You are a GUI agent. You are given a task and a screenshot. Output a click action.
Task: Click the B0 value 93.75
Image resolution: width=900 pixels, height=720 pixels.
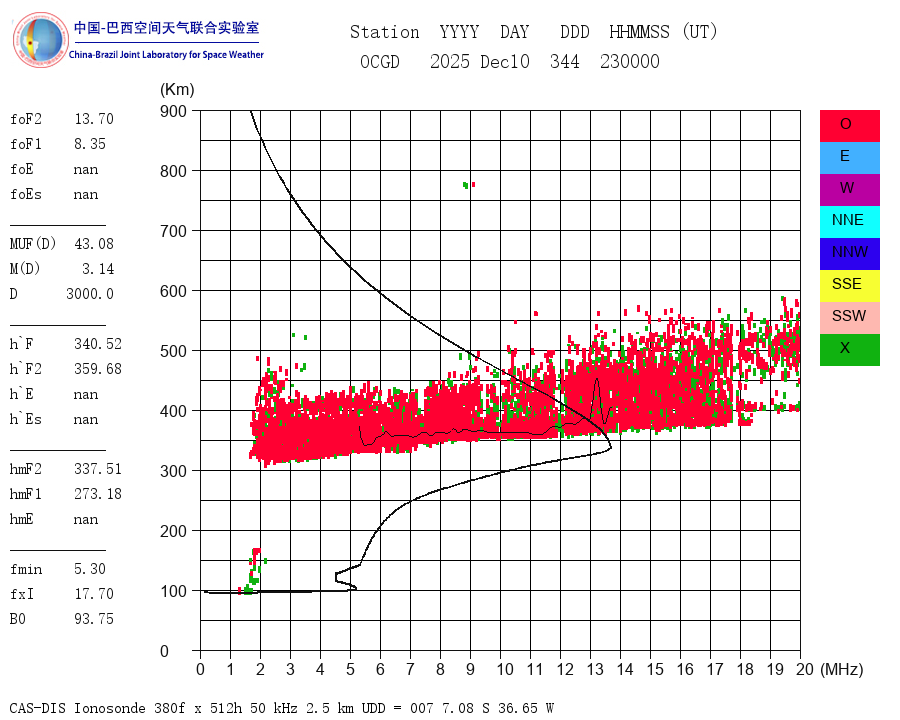pos(94,619)
